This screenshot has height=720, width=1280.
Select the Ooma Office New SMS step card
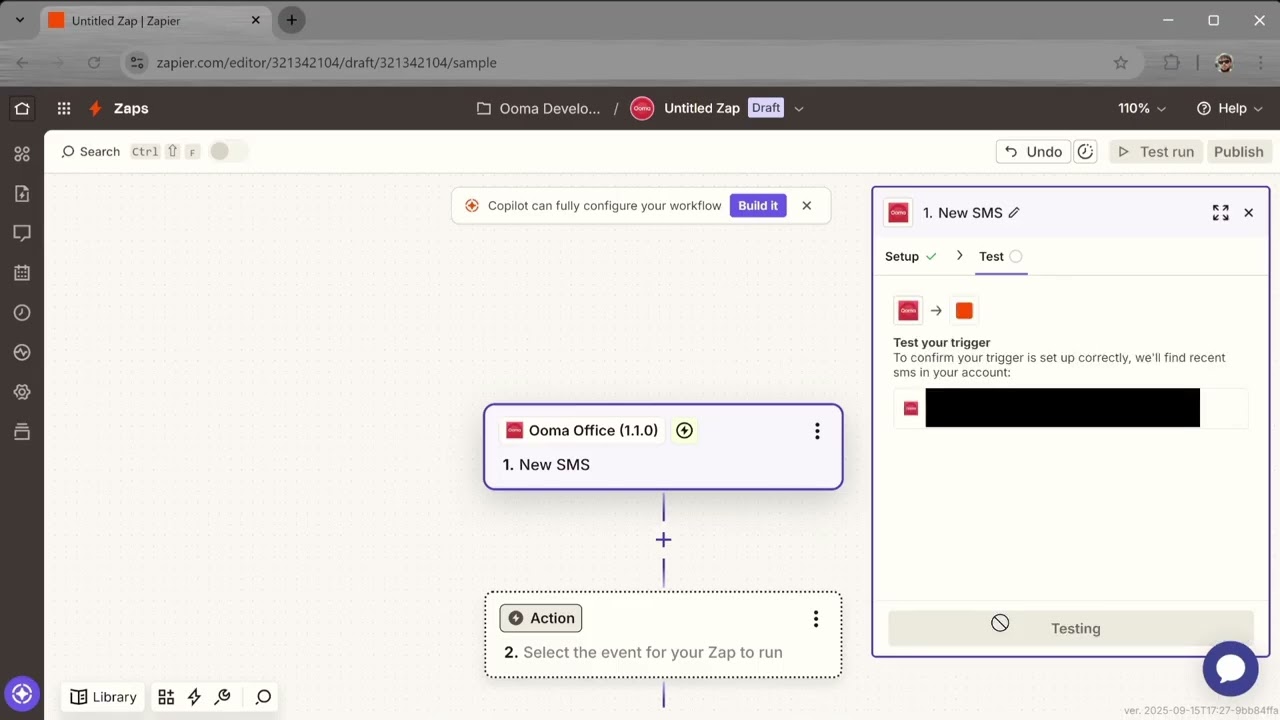click(x=663, y=447)
